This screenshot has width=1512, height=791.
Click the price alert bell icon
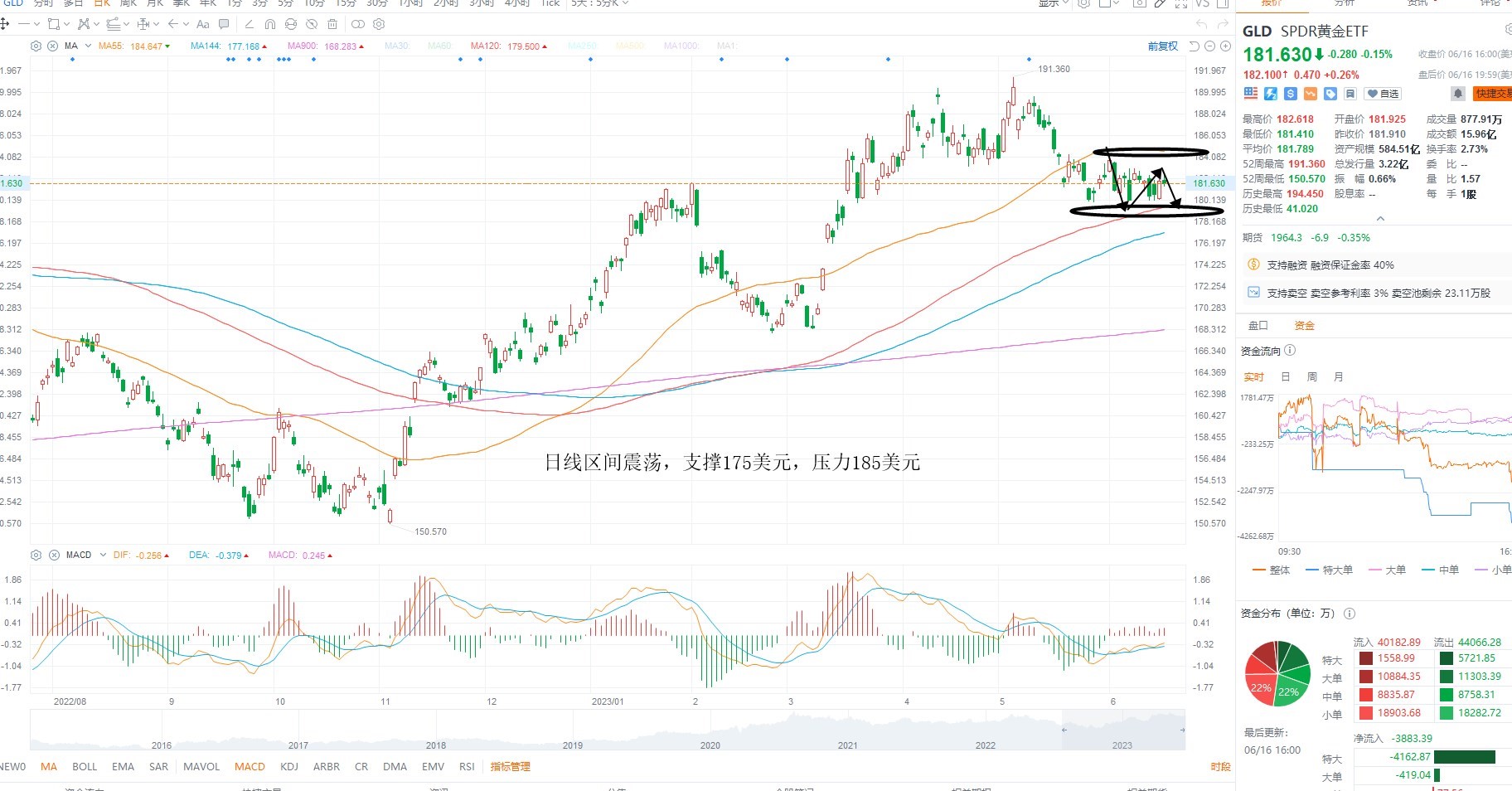1458,94
